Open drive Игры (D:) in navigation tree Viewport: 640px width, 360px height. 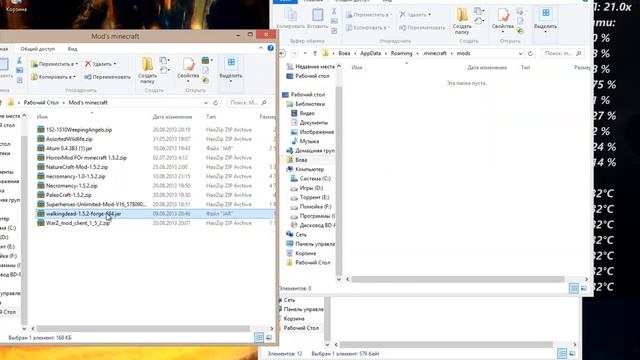click(x=307, y=188)
